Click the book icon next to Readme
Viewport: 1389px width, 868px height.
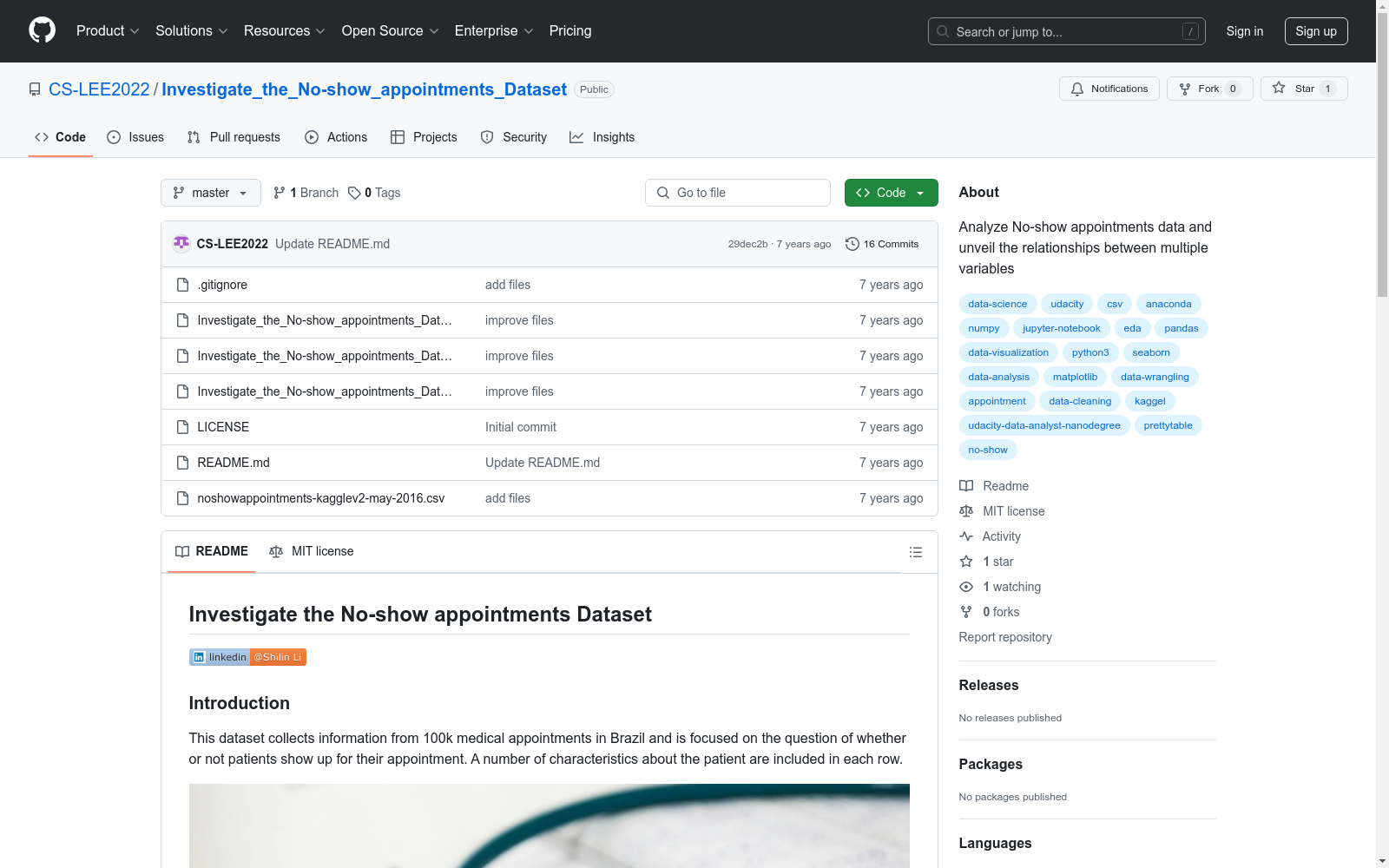click(966, 486)
